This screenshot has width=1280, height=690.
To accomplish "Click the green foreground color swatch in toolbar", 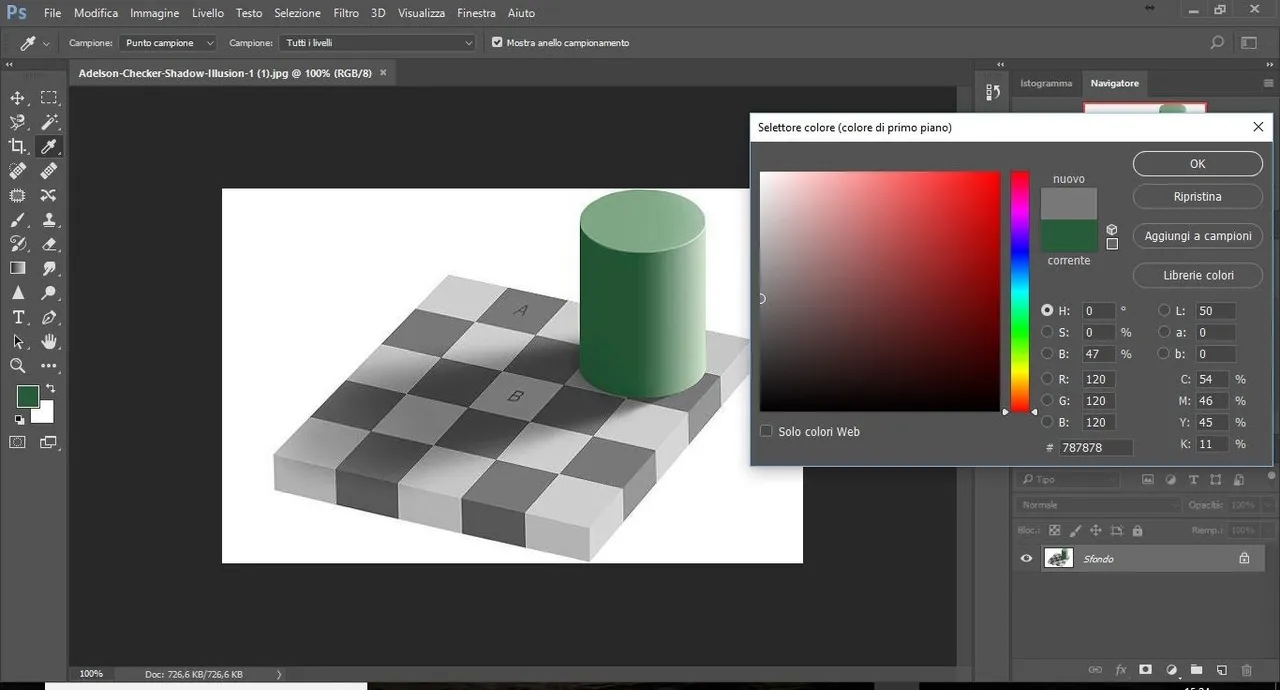I will pyautogui.click(x=27, y=397).
